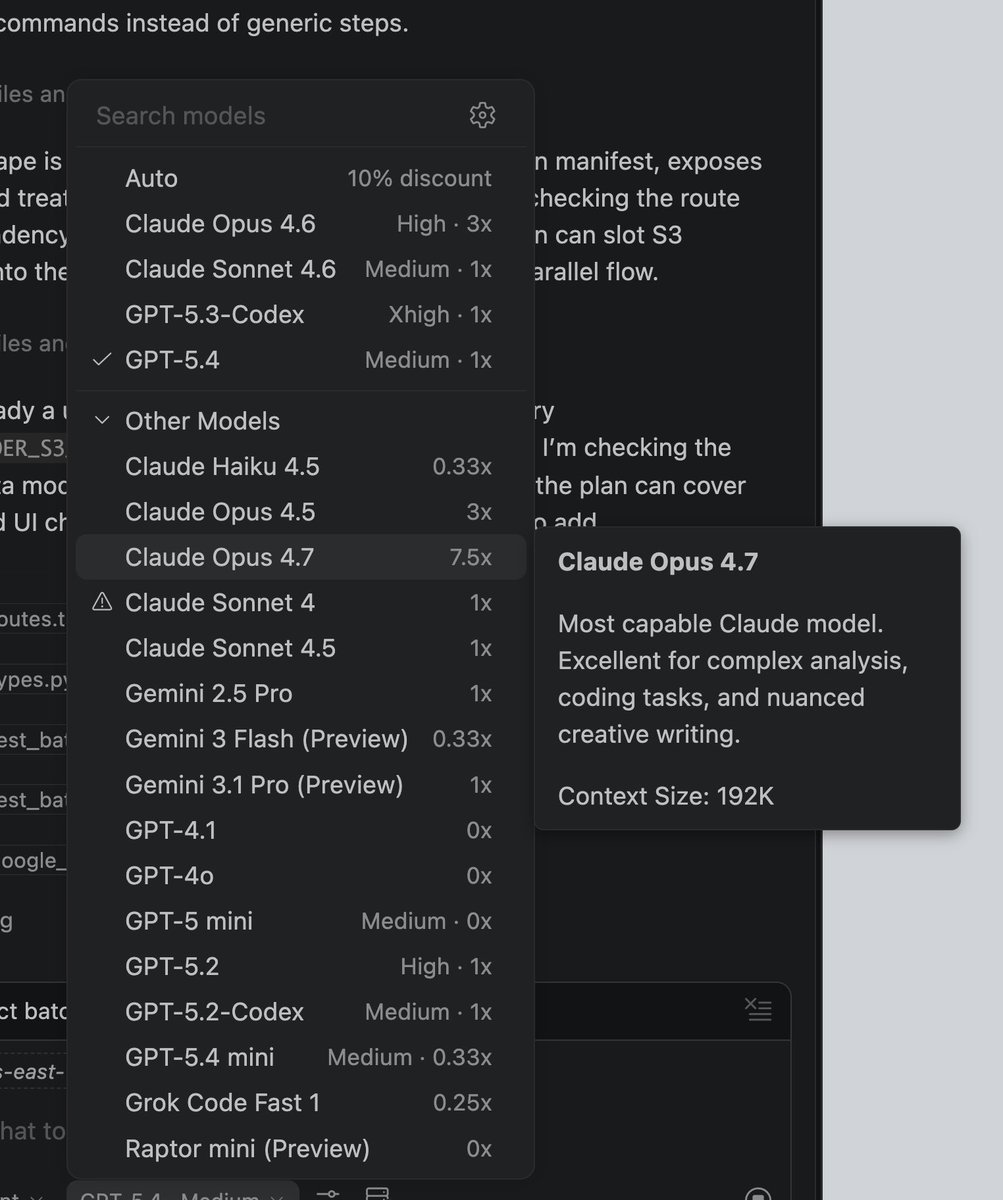Click the checkmark next to GPT-5.4

click(101, 360)
